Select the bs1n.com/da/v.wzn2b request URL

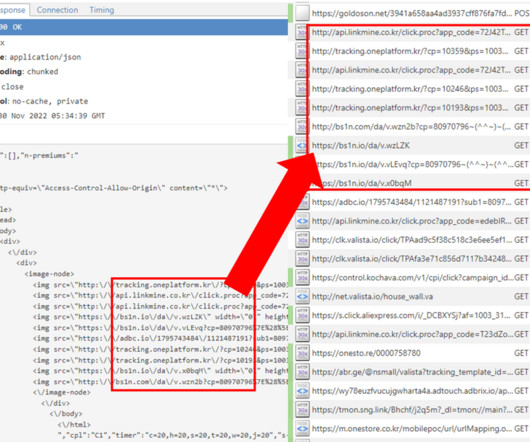tap(411, 127)
